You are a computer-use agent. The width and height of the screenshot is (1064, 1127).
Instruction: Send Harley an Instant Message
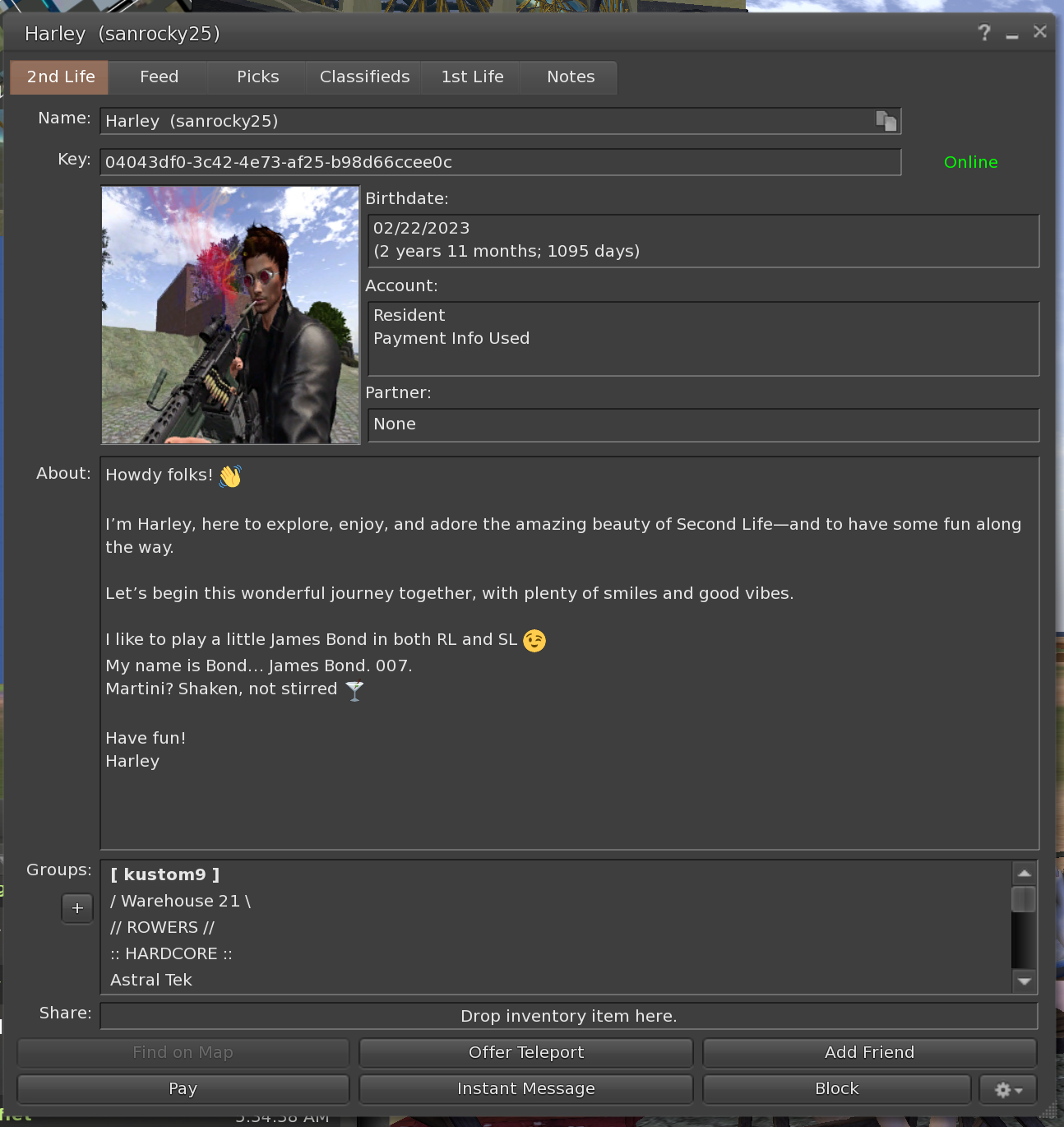[x=525, y=1088]
